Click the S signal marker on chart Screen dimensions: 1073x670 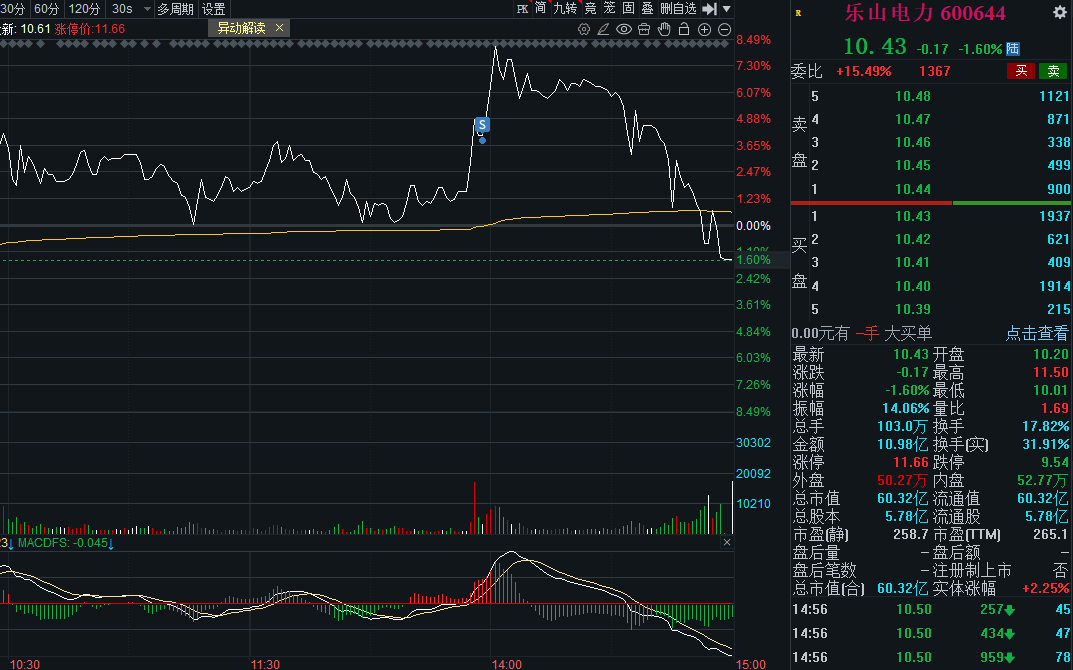pyautogui.click(x=482, y=125)
